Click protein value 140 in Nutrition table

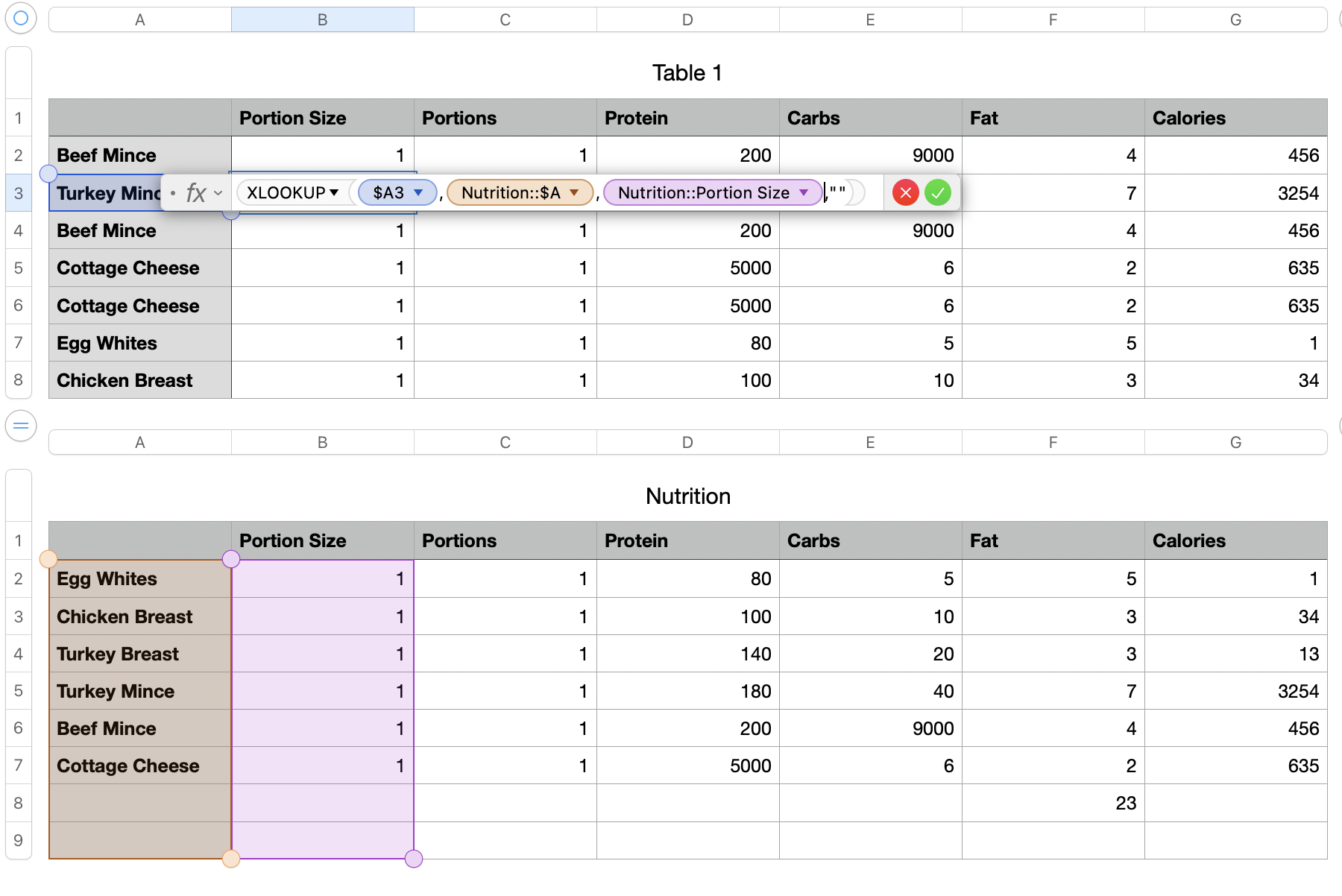pyautogui.click(x=756, y=654)
